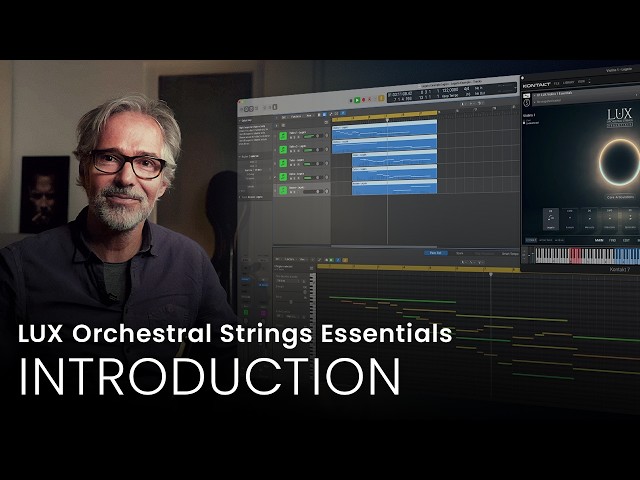Viewport: 640px width, 480px height.
Task: Click the purple button on right mixer strip
Action: [x=263, y=313]
